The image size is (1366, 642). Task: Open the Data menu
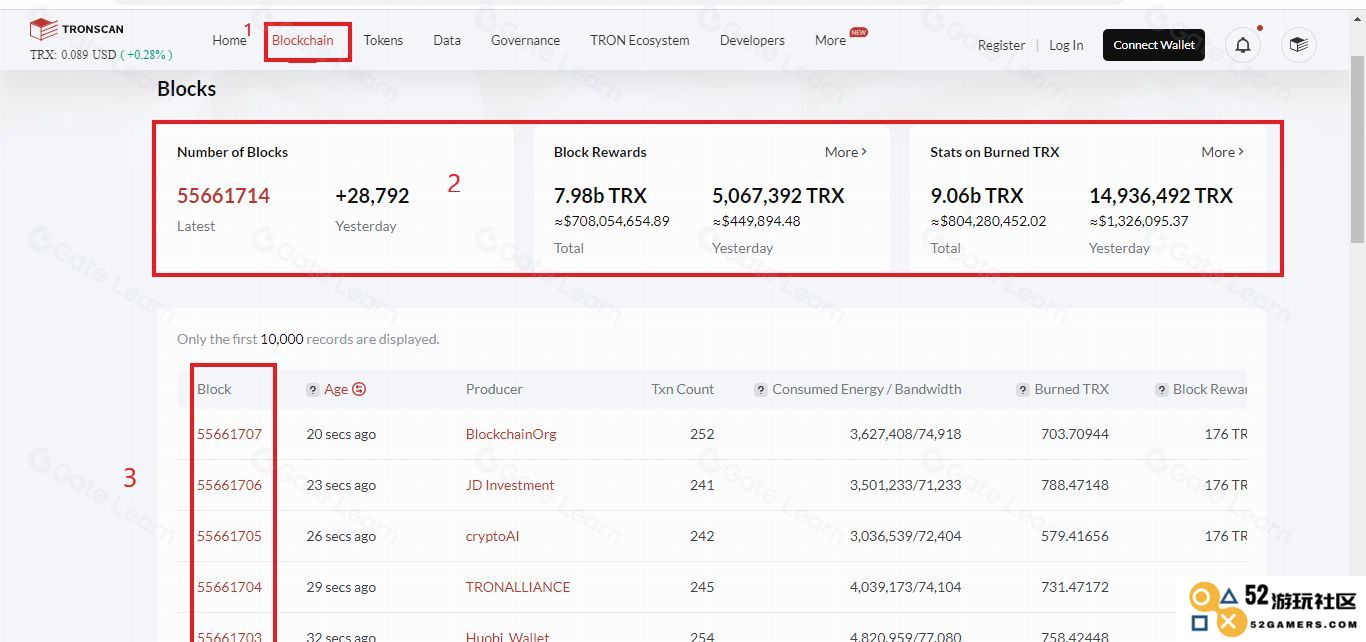coord(447,40)
